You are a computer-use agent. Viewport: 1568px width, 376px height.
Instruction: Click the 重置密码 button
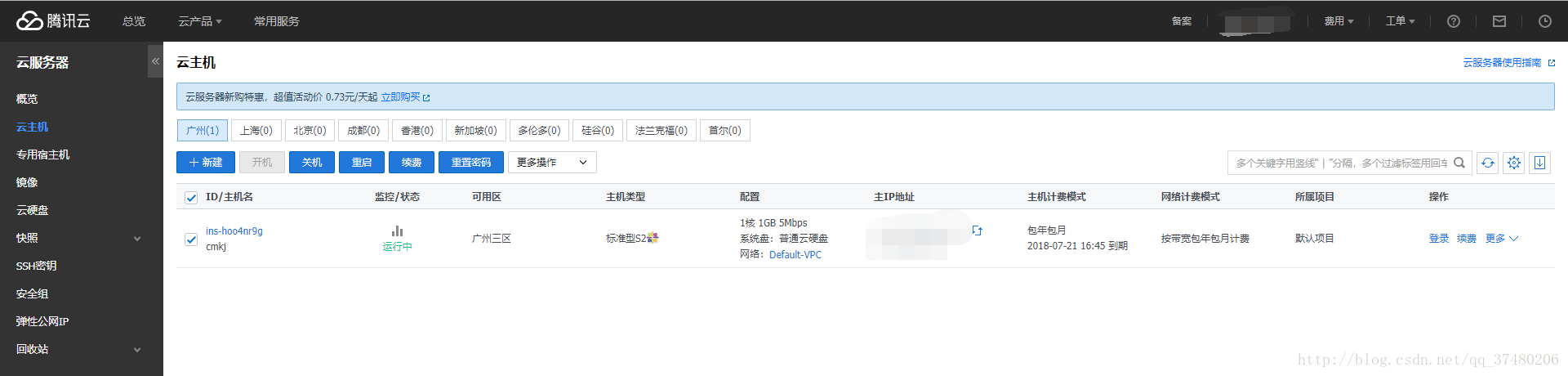(x=471, y=163)
